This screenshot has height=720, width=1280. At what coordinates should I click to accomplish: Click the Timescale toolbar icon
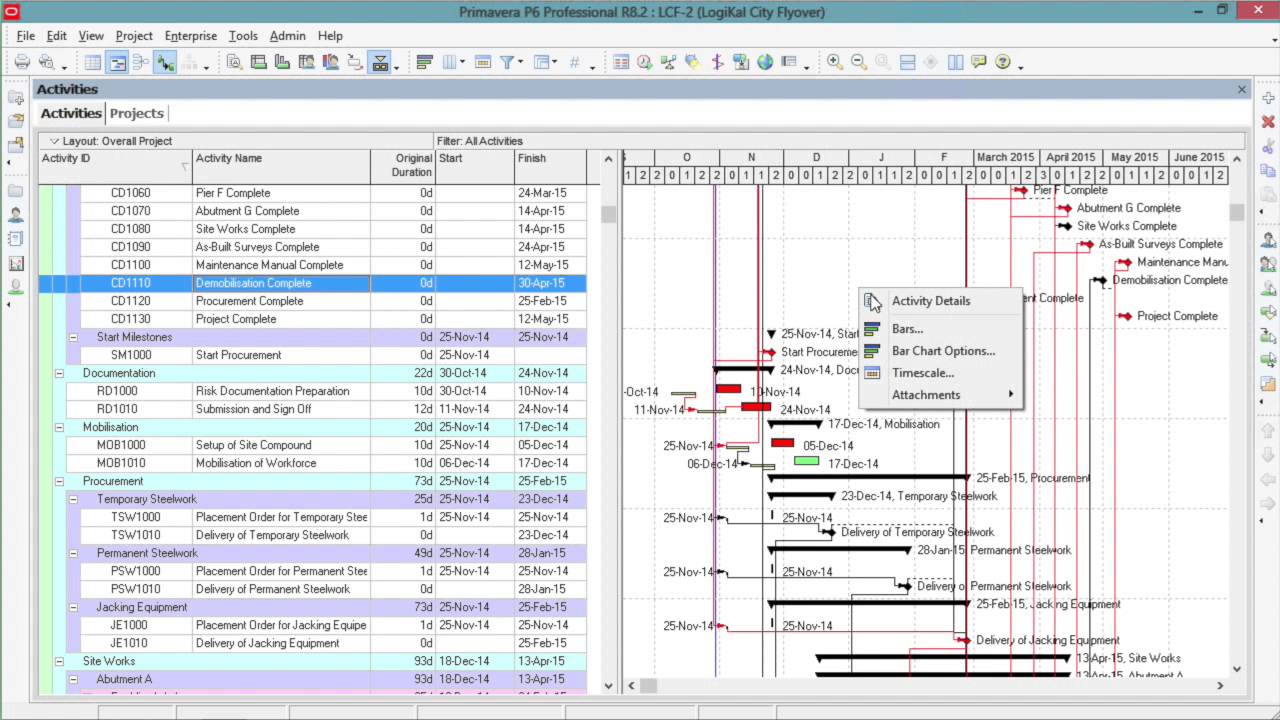[x=482, y=62]
